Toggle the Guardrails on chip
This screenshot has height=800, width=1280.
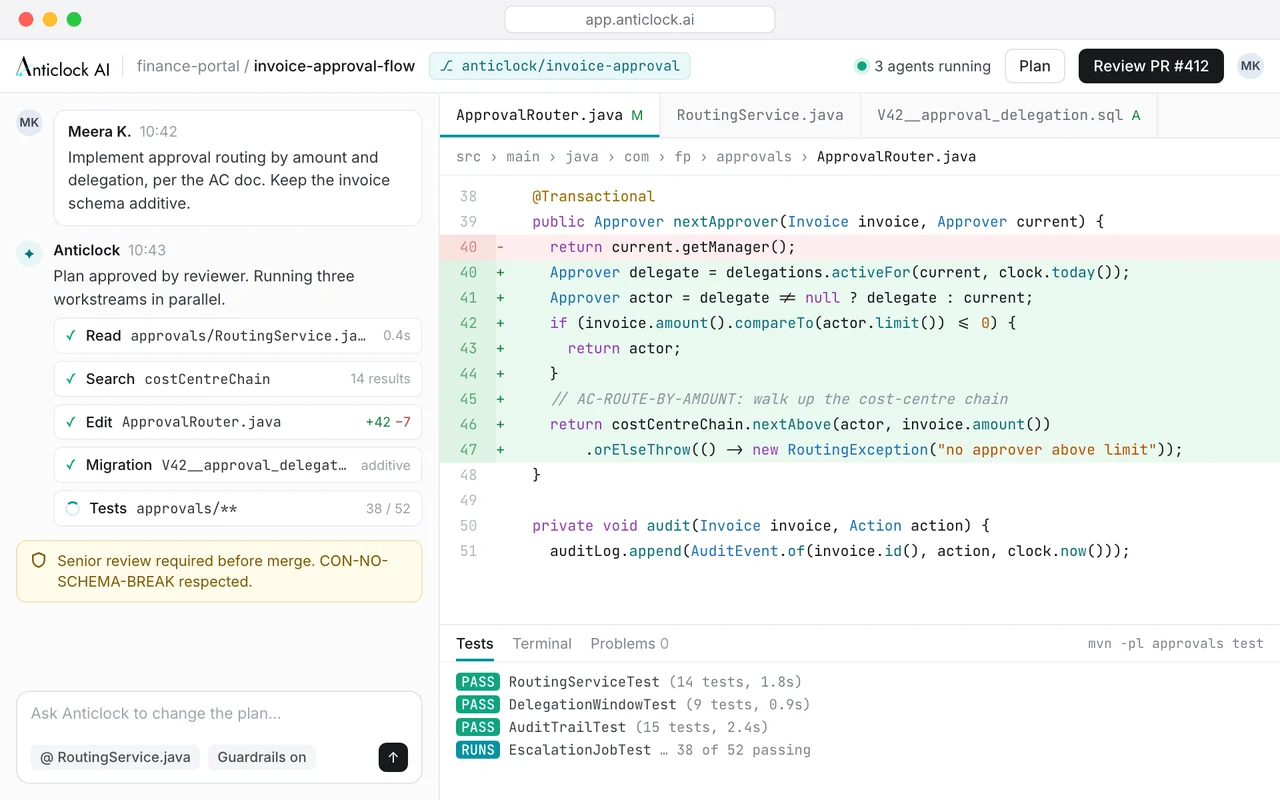(x=262, y=757)
